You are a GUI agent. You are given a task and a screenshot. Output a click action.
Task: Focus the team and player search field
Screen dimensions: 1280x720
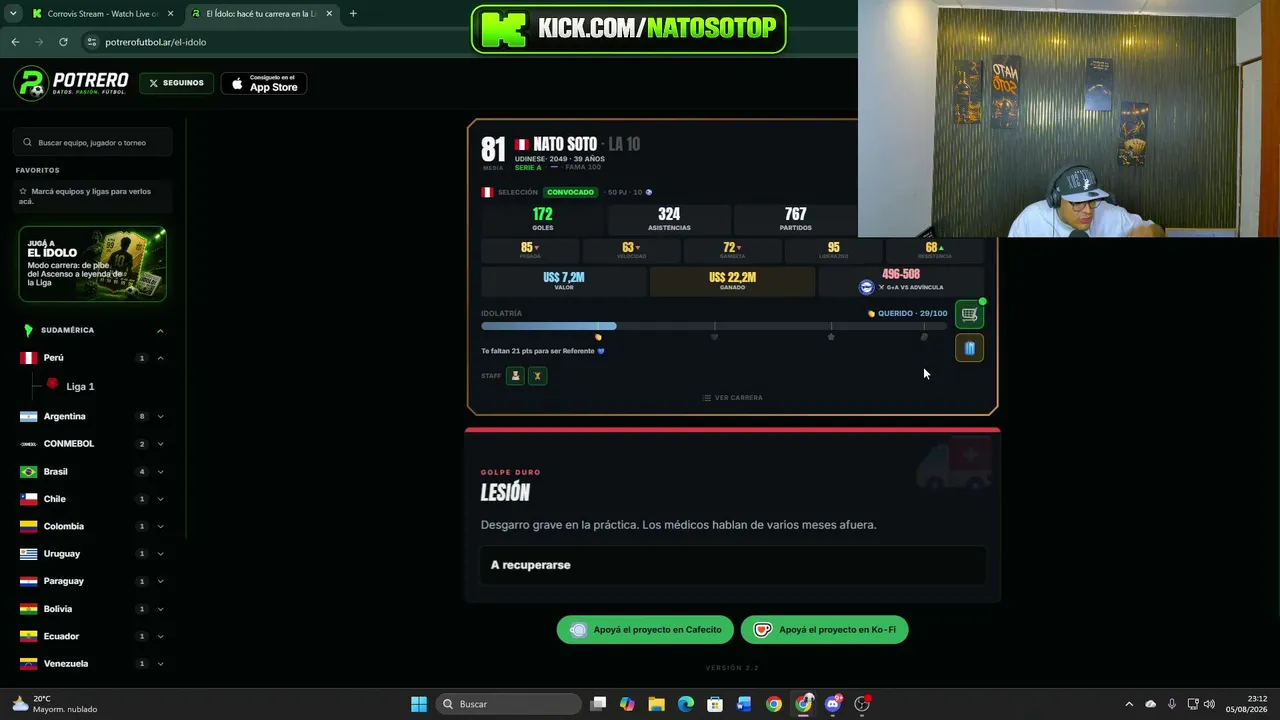(x=94, y=142)
